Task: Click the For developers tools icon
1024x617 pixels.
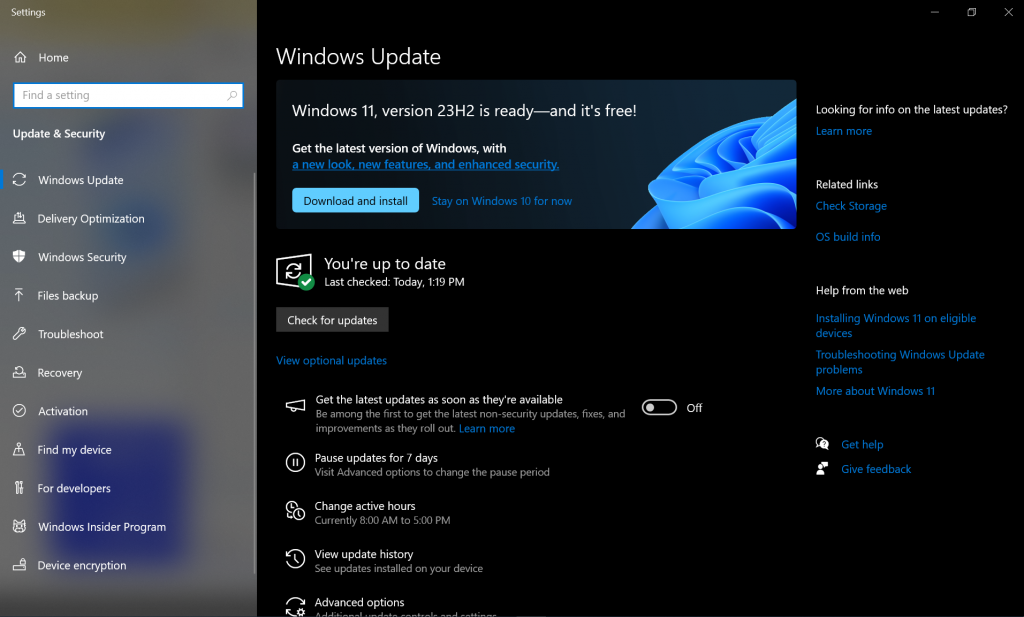Action: click(20, 488)
